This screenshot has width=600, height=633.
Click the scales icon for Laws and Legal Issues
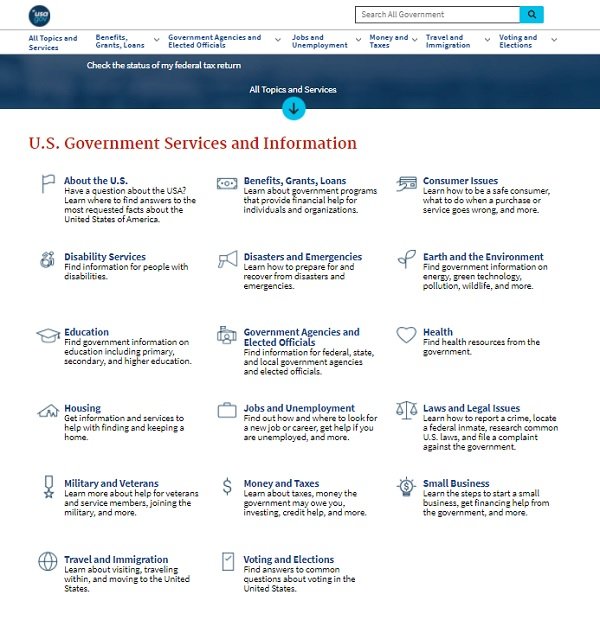406,410
